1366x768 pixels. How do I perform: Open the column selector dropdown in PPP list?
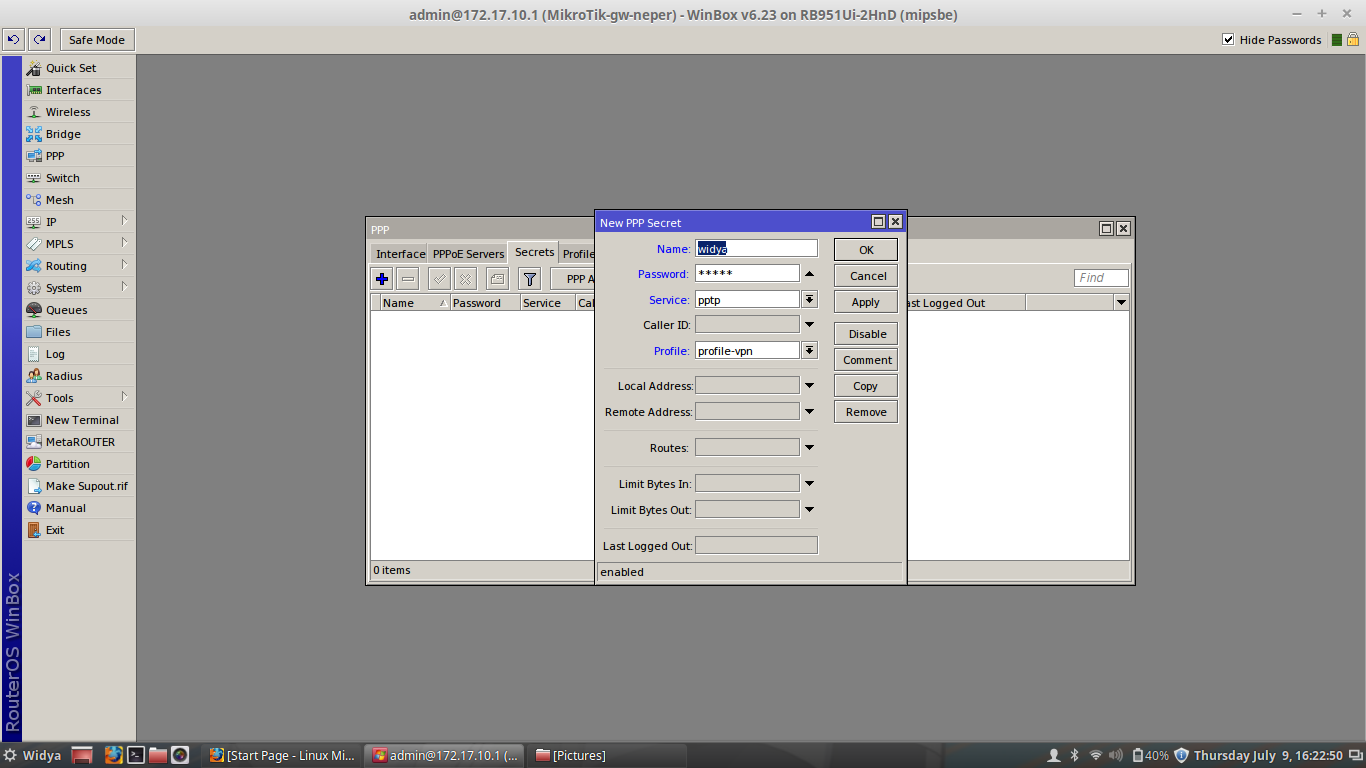(x=1121, y=302)
